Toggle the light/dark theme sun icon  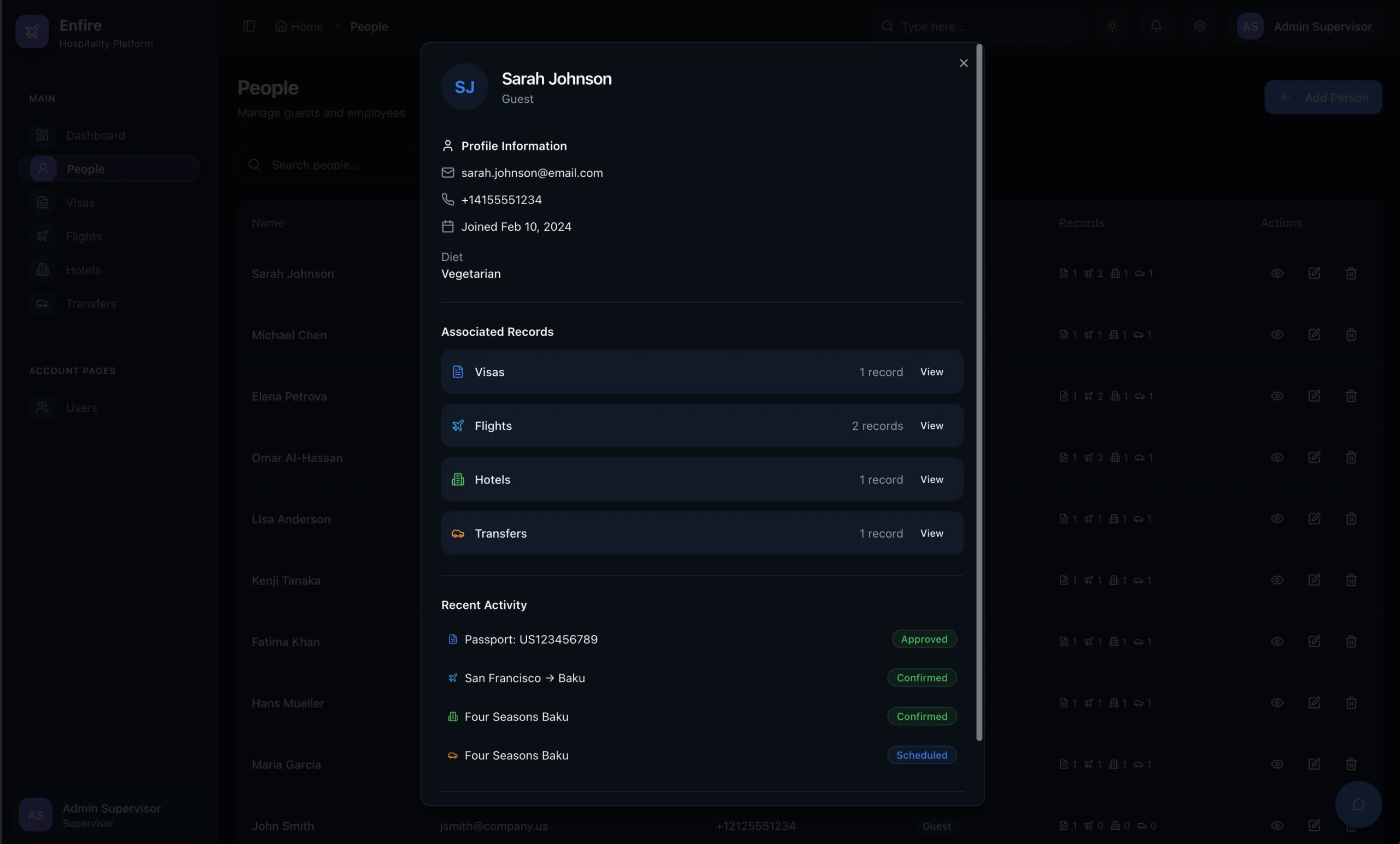1112,27
